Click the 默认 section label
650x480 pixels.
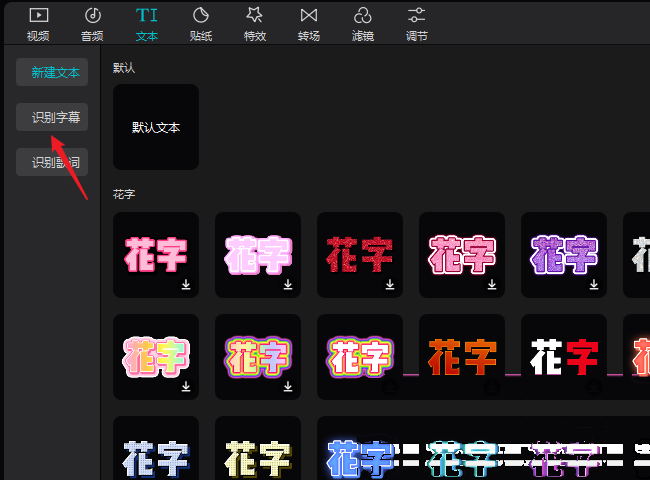[x=124, y=68]
